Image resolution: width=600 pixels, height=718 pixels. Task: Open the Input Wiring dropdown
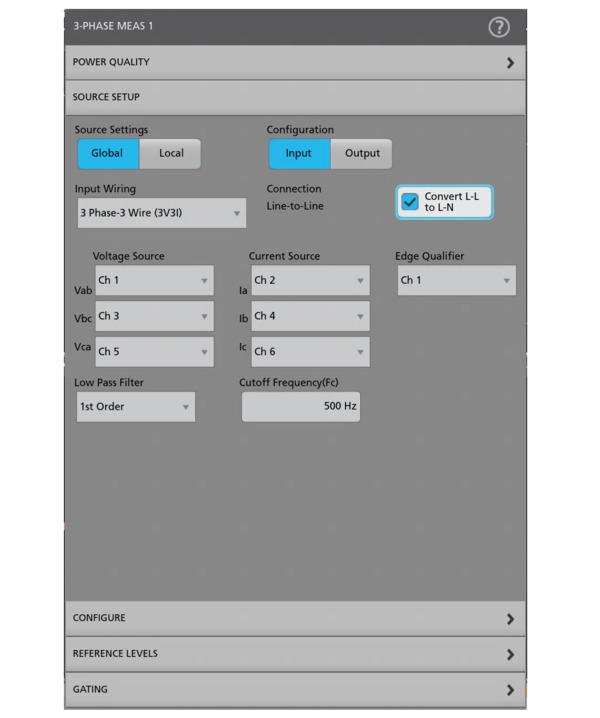[160, 213]
